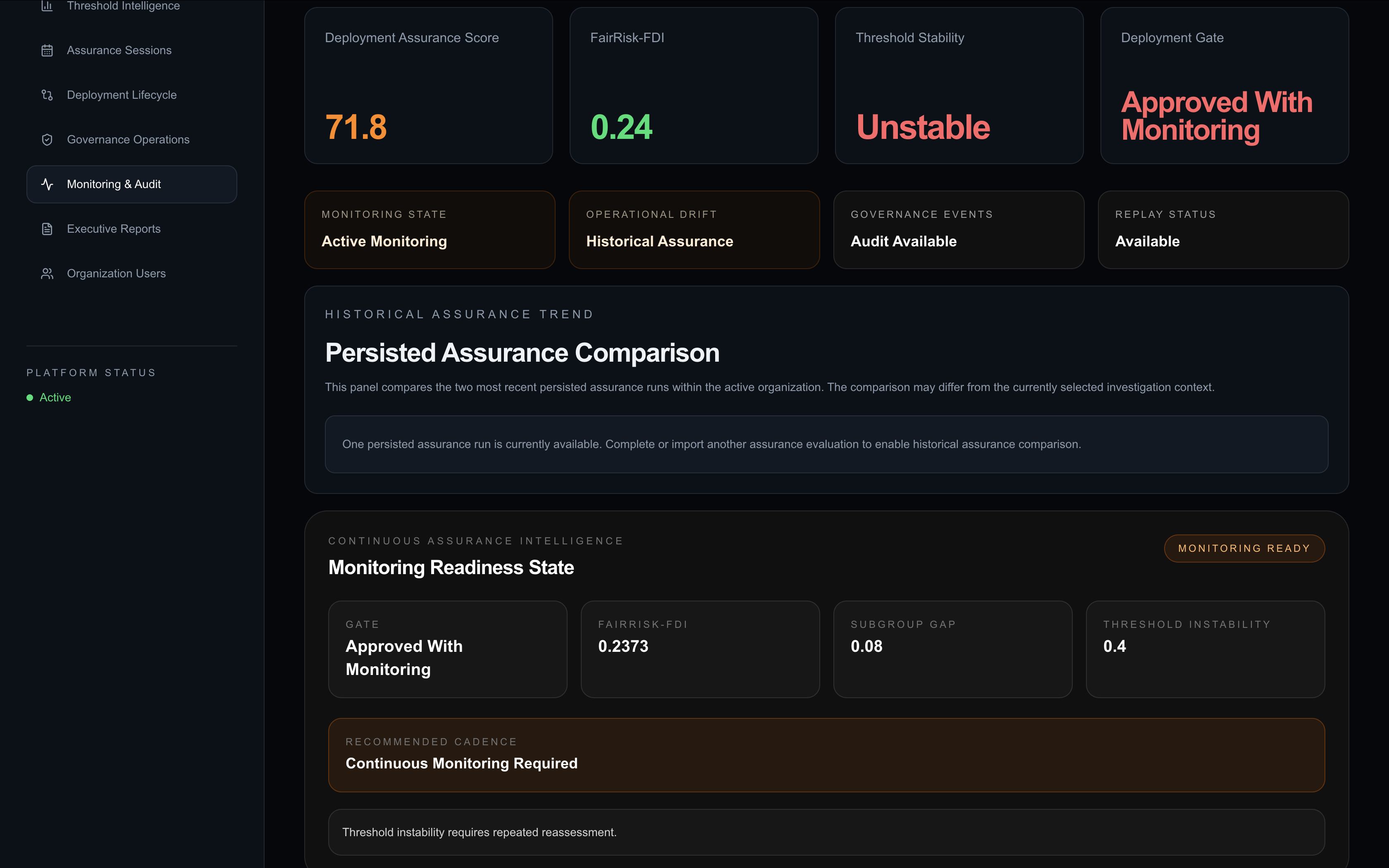Click the one persisted assurance run notice
This screenshot has width=1389, height=868.
(826, 444)
